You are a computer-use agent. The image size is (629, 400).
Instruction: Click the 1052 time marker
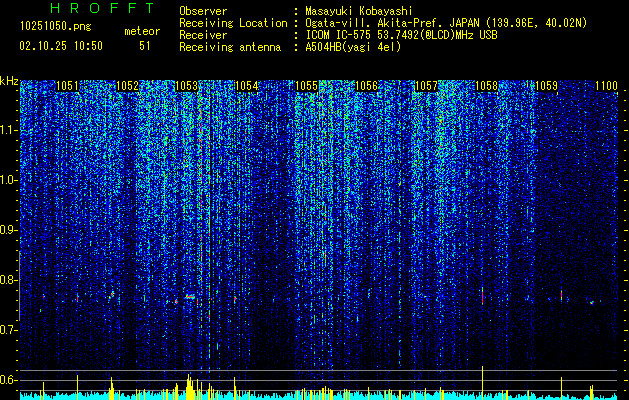(x=127, y=86)
